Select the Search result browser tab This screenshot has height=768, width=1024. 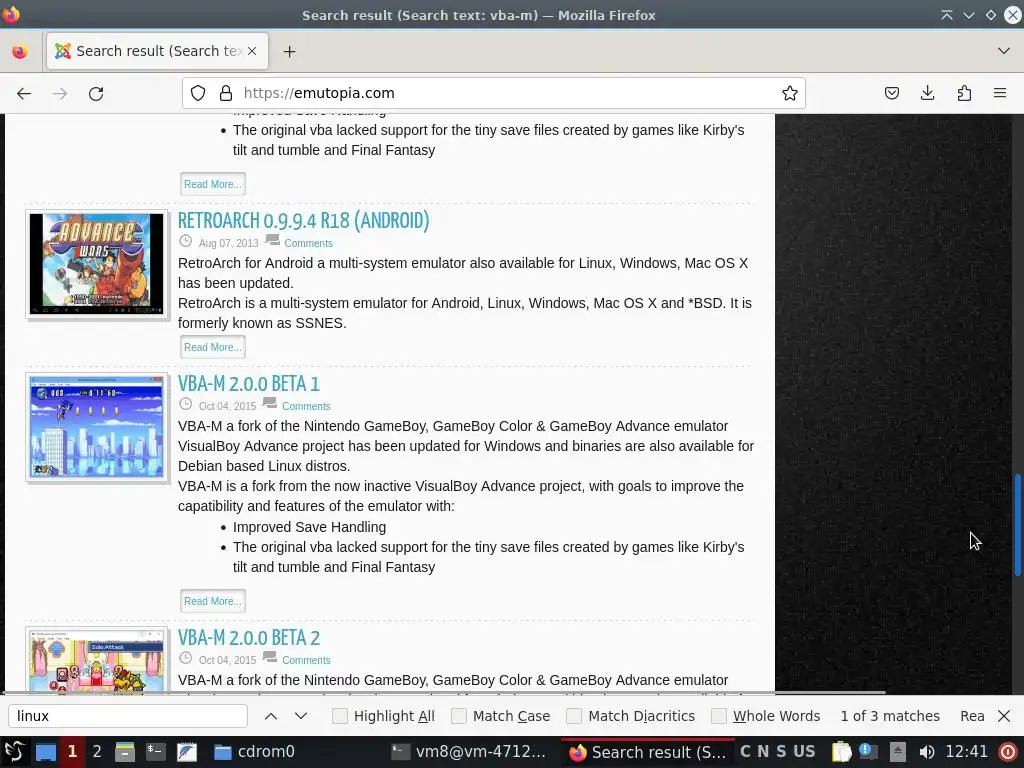(x=157, y=51)
